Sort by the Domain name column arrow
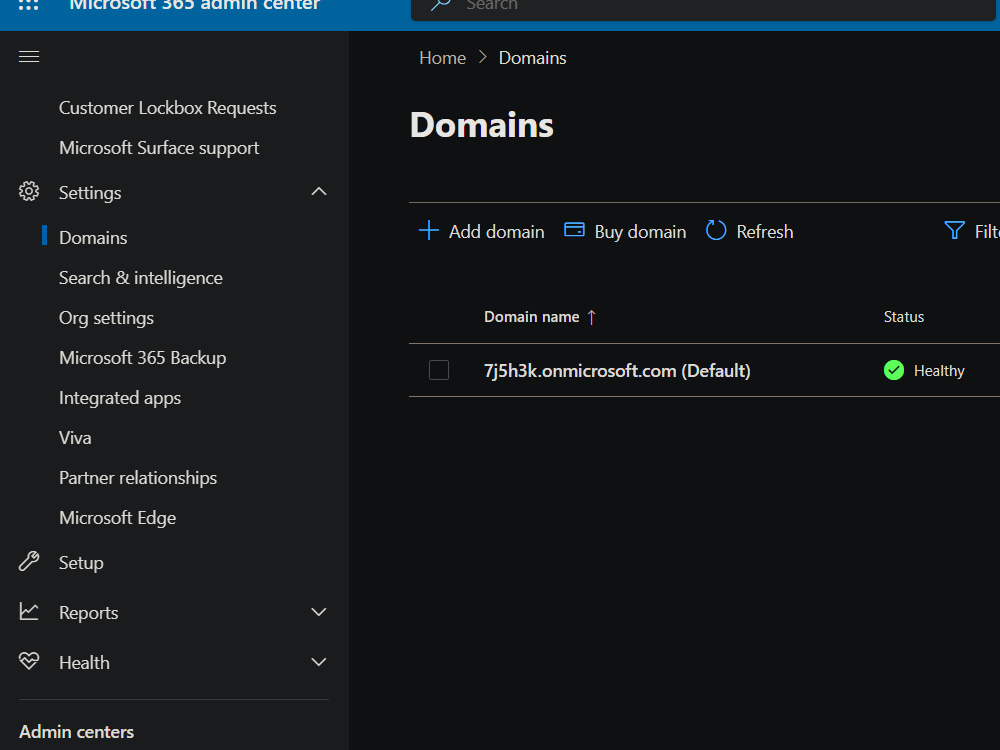Image resolution: width=1000 pixels, height=750 pixels. [x=591, y=316]
